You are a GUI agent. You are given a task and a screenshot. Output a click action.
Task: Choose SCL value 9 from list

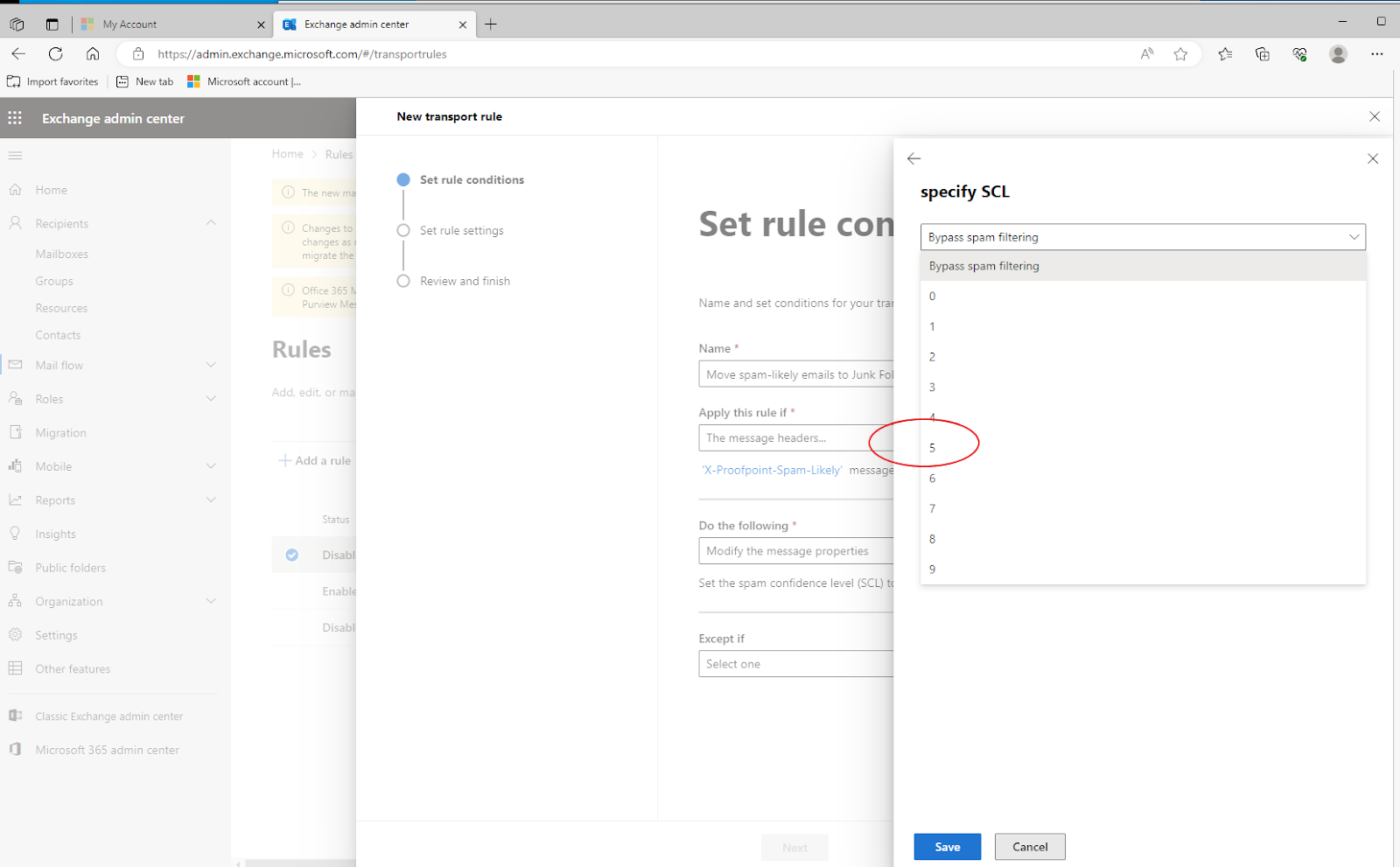point(1143,569)
